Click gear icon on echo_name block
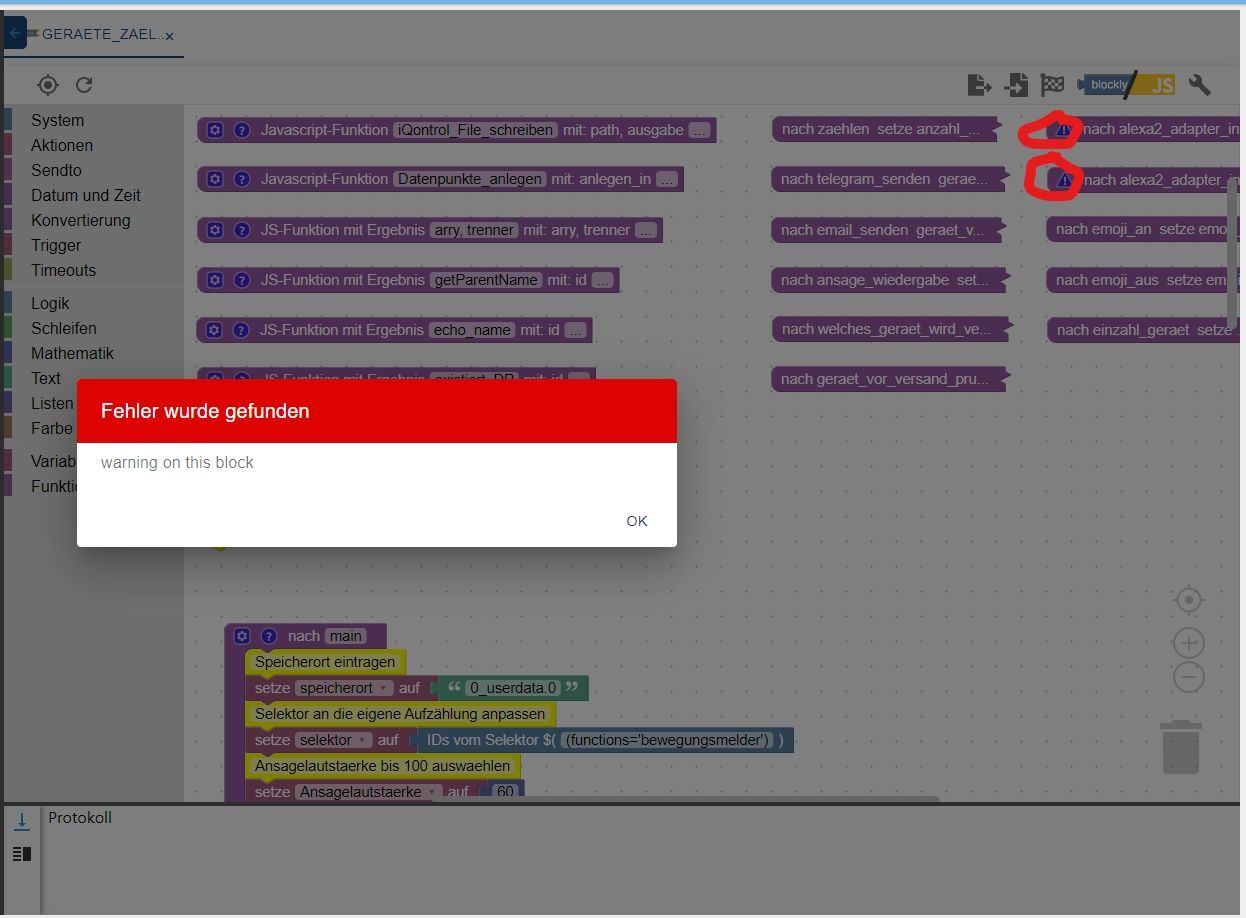Viewport: 1246px width, 918px height. [x=215, y=330]
